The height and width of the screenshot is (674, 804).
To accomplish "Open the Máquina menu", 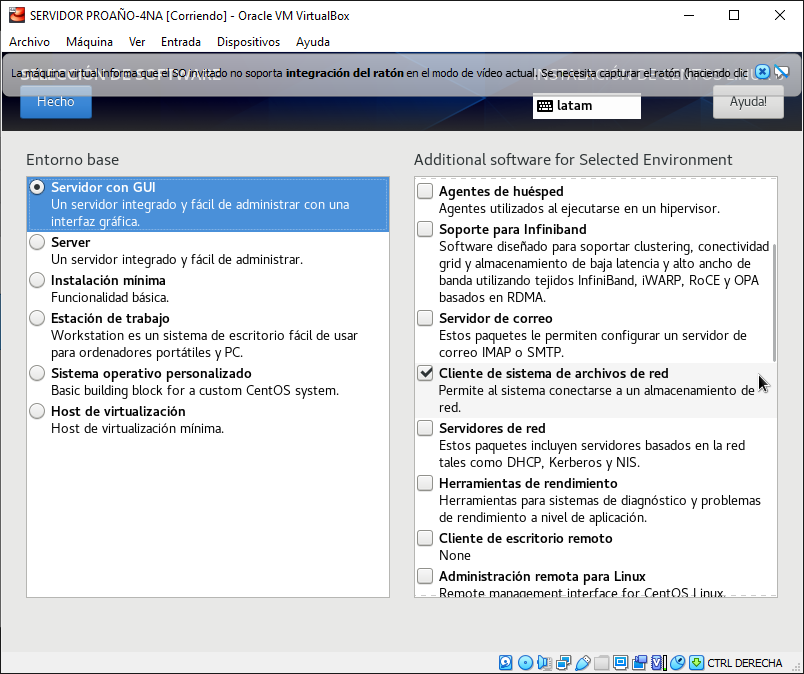I will [92, 42].
